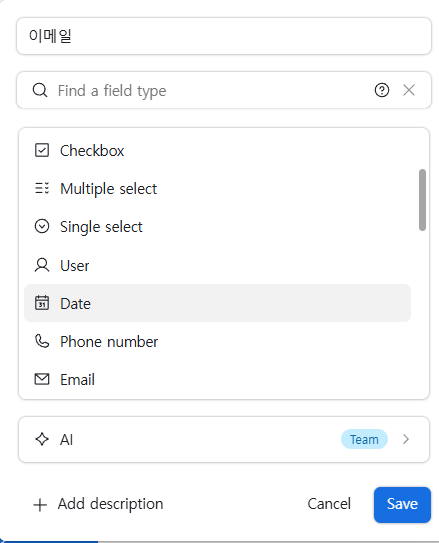Image resolution: width=439 pixels, height=543 pixels.
Task: Click the Email envelope icon
Action: (42, 379)
